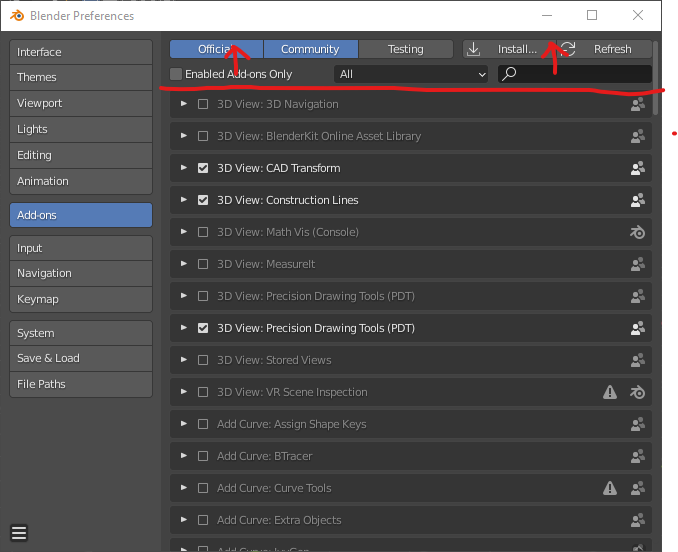Expand Add Curve: BTracer details
This screenshot has height=552, width=678.
(184, 456)
